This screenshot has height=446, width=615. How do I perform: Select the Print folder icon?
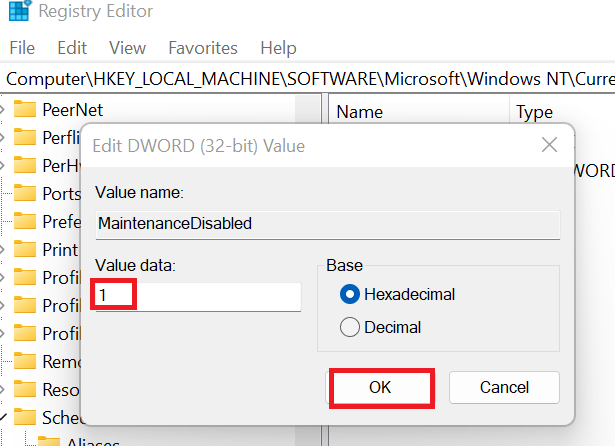(x=25, y=249)
